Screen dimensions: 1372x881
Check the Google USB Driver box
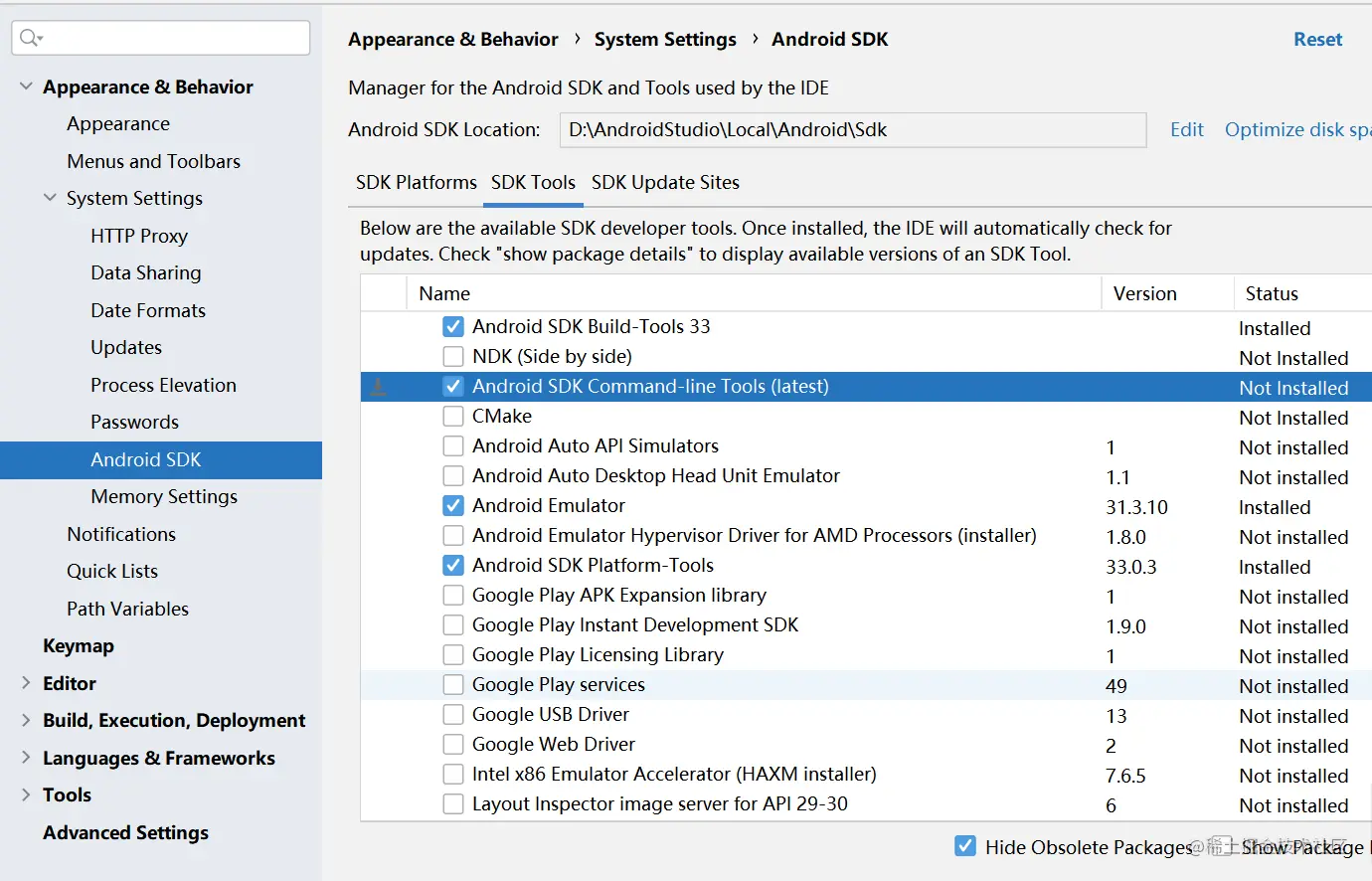point(453,715)
